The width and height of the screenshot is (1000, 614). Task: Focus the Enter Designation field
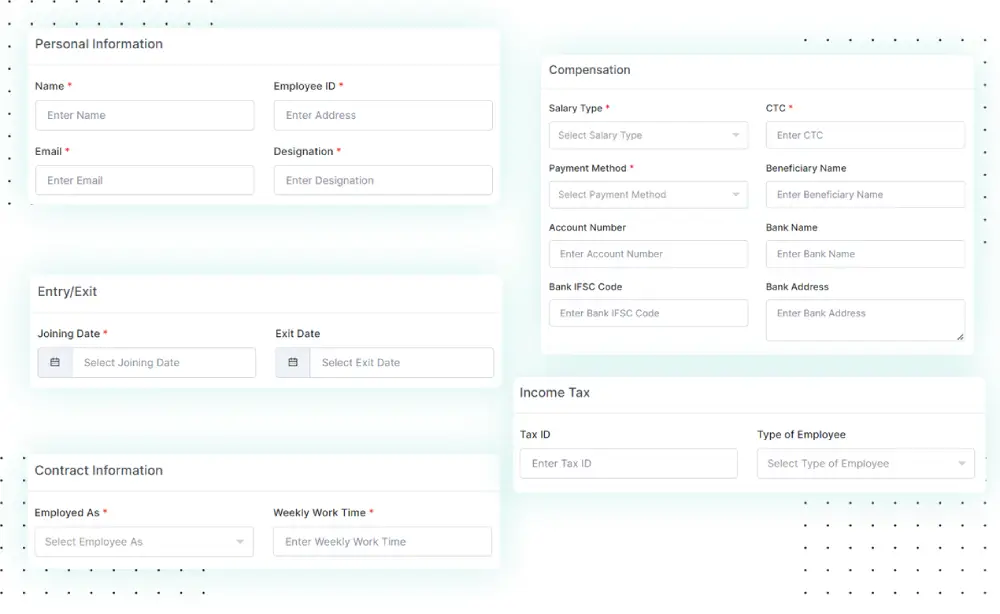tap(383, 180)
